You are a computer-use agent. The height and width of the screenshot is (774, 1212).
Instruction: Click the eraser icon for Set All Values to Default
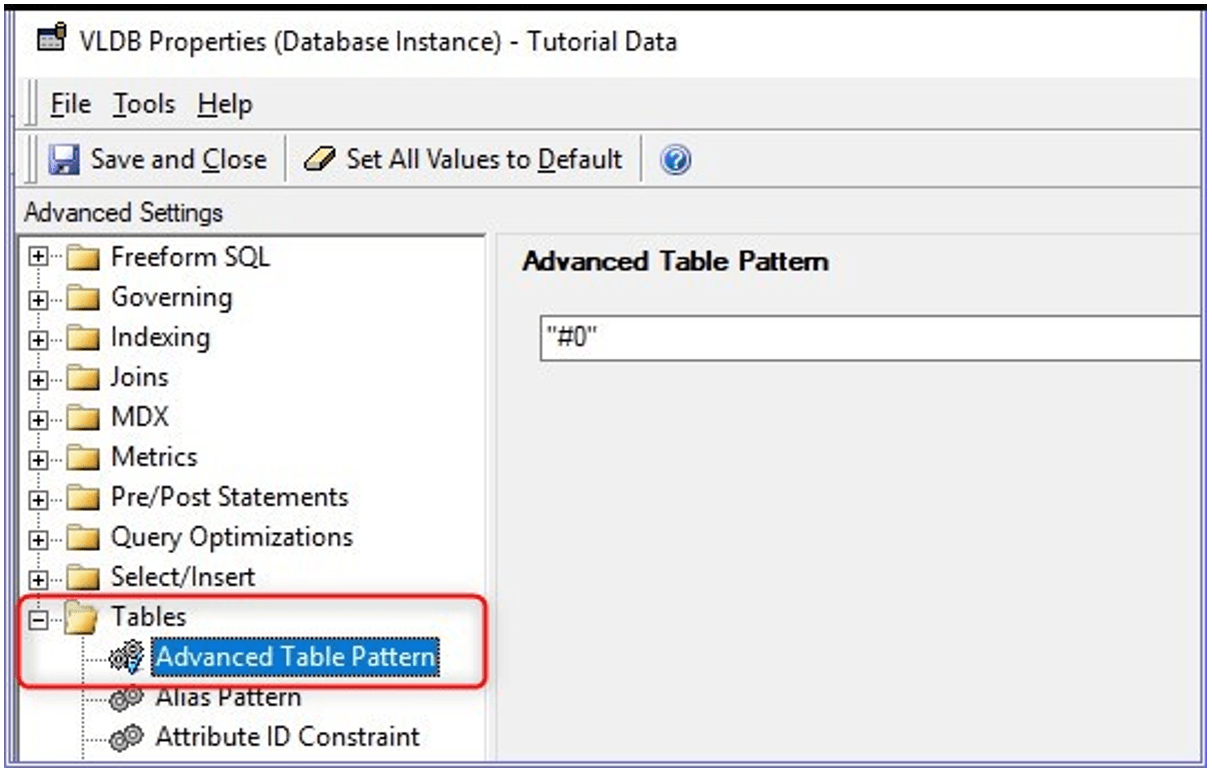tap(319, 160)
